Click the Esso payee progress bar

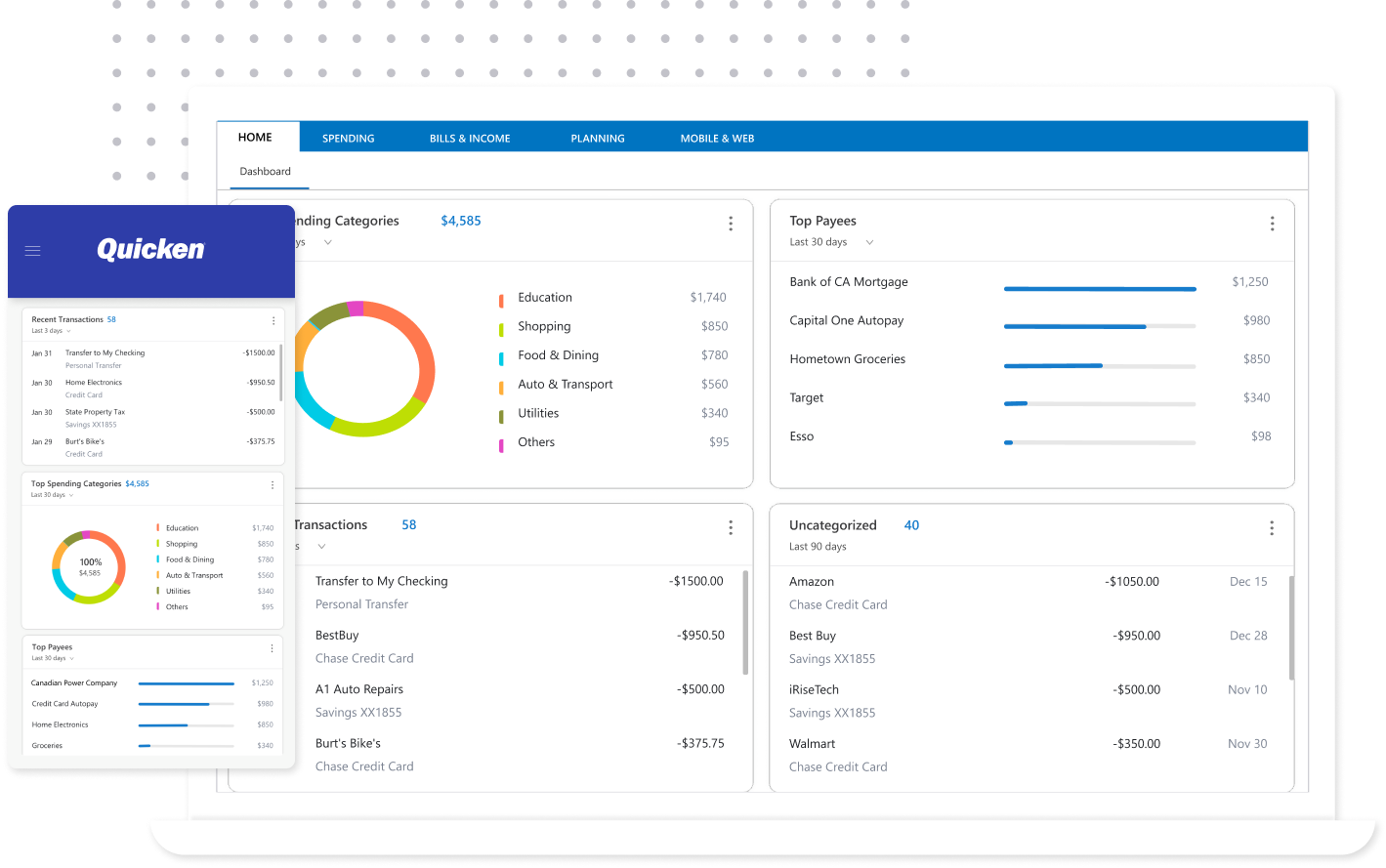pyautogui.click(x=1100, y=443)
